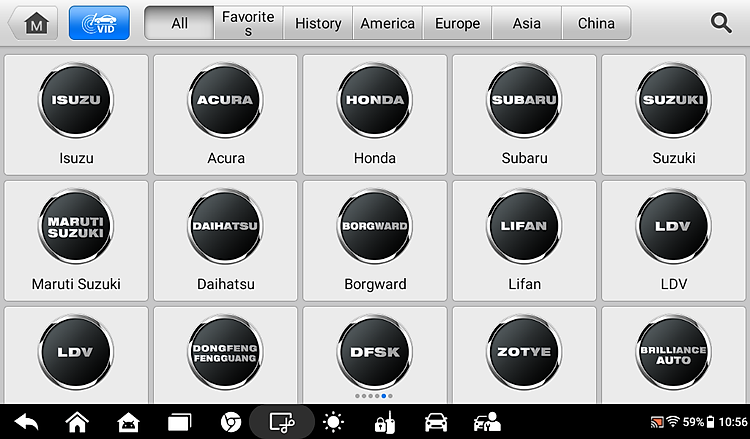Open the Borgward brand badge
The width and height of the screenshot is (750, 439).
[x=375, y=226]
